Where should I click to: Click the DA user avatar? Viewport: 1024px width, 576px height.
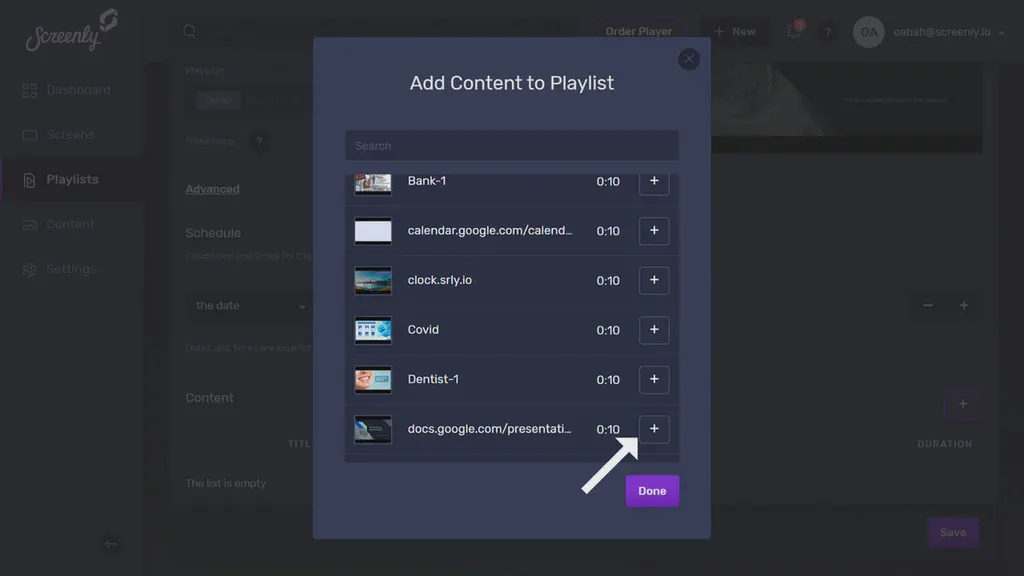868,32
